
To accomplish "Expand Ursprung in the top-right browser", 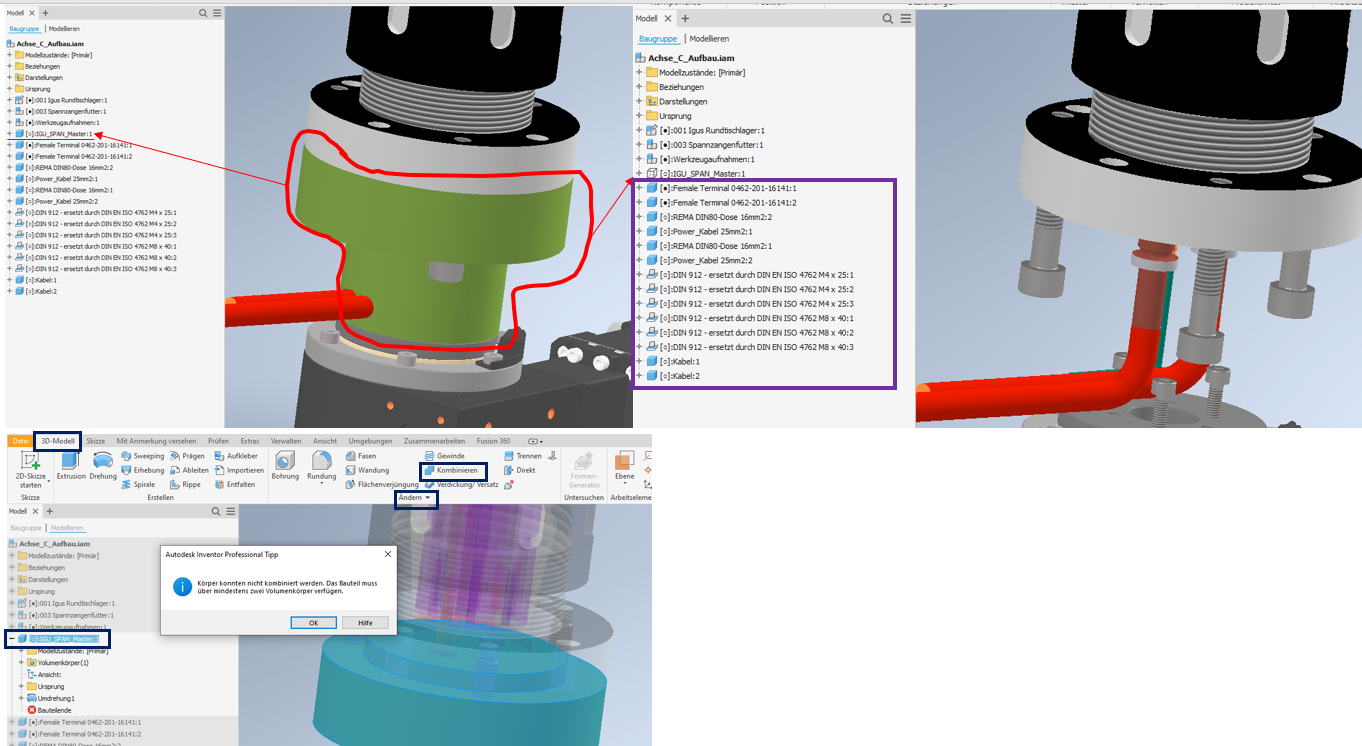I will [639, 116].
